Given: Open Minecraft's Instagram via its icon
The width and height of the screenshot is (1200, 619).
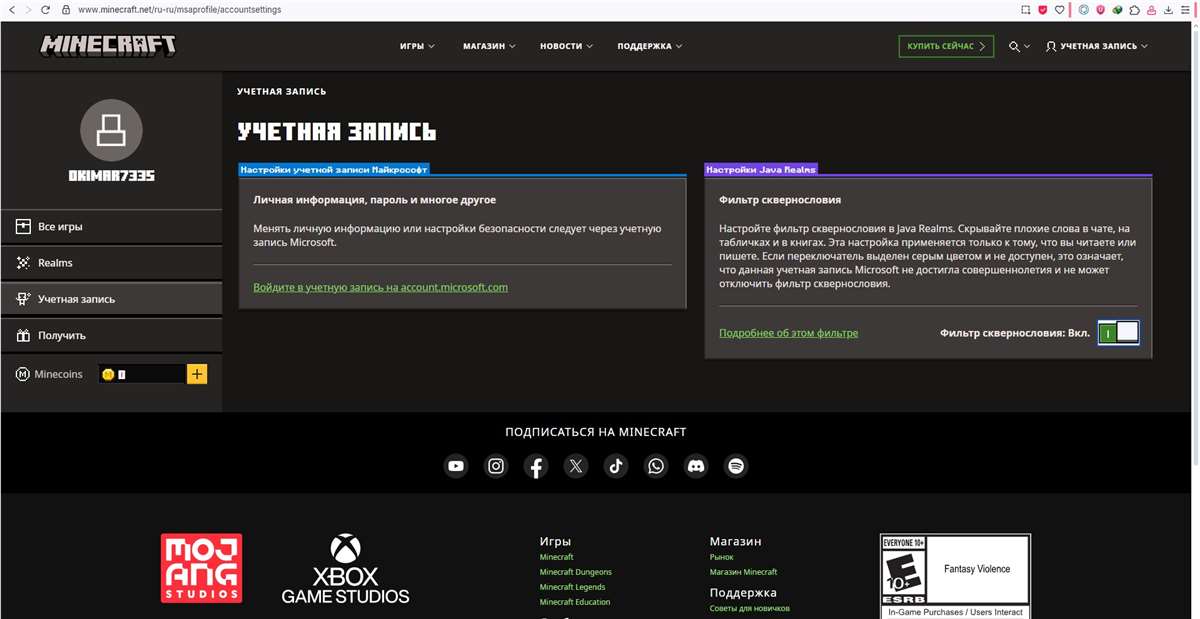Looking at the screenshot, I should pos(496,466).
